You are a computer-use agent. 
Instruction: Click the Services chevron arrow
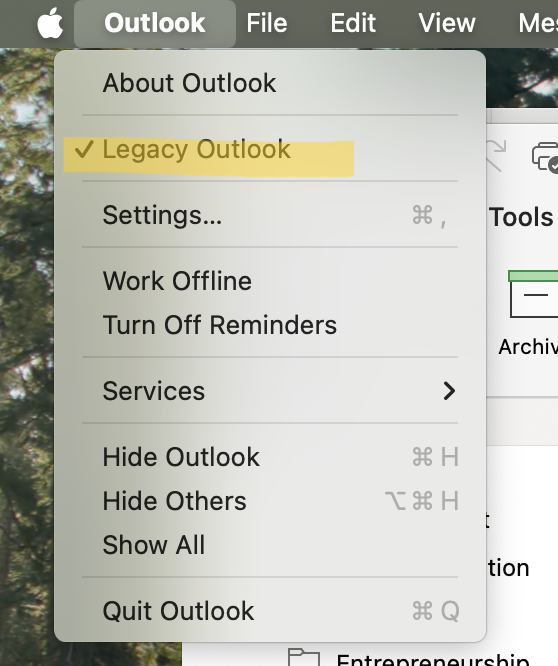[x=449, y=391]
